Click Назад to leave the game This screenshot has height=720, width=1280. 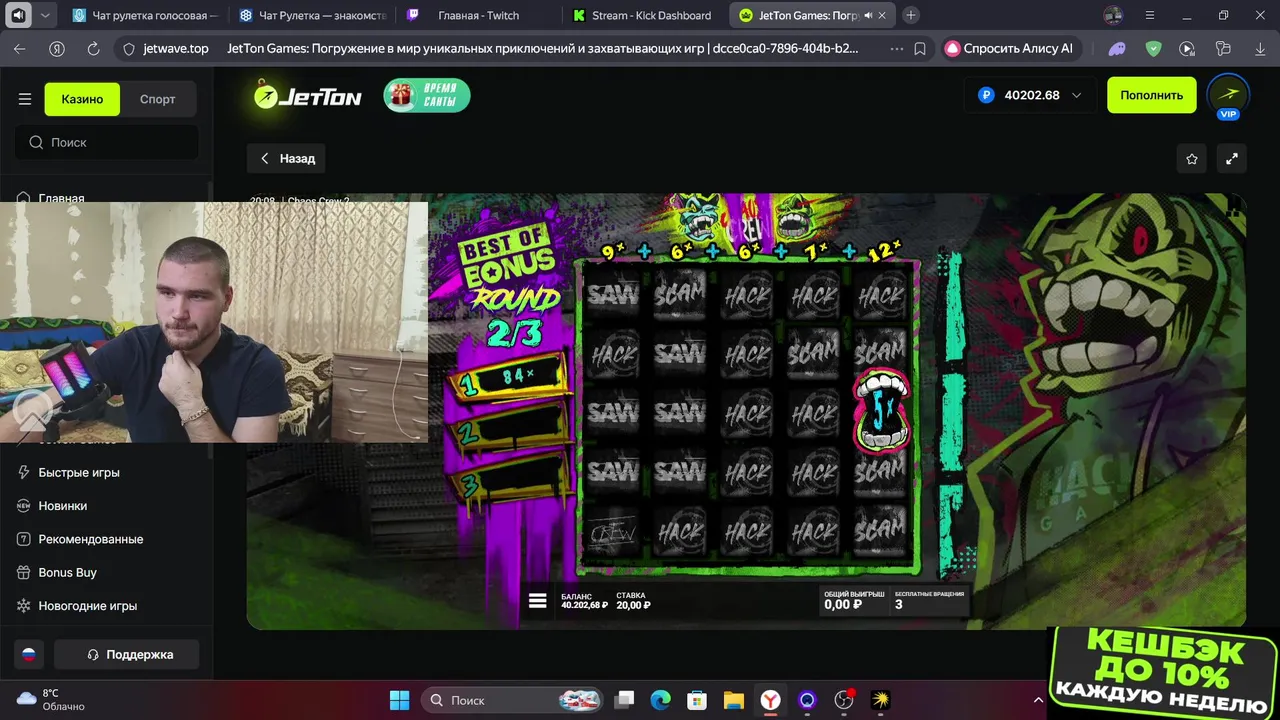coord(287,158)
